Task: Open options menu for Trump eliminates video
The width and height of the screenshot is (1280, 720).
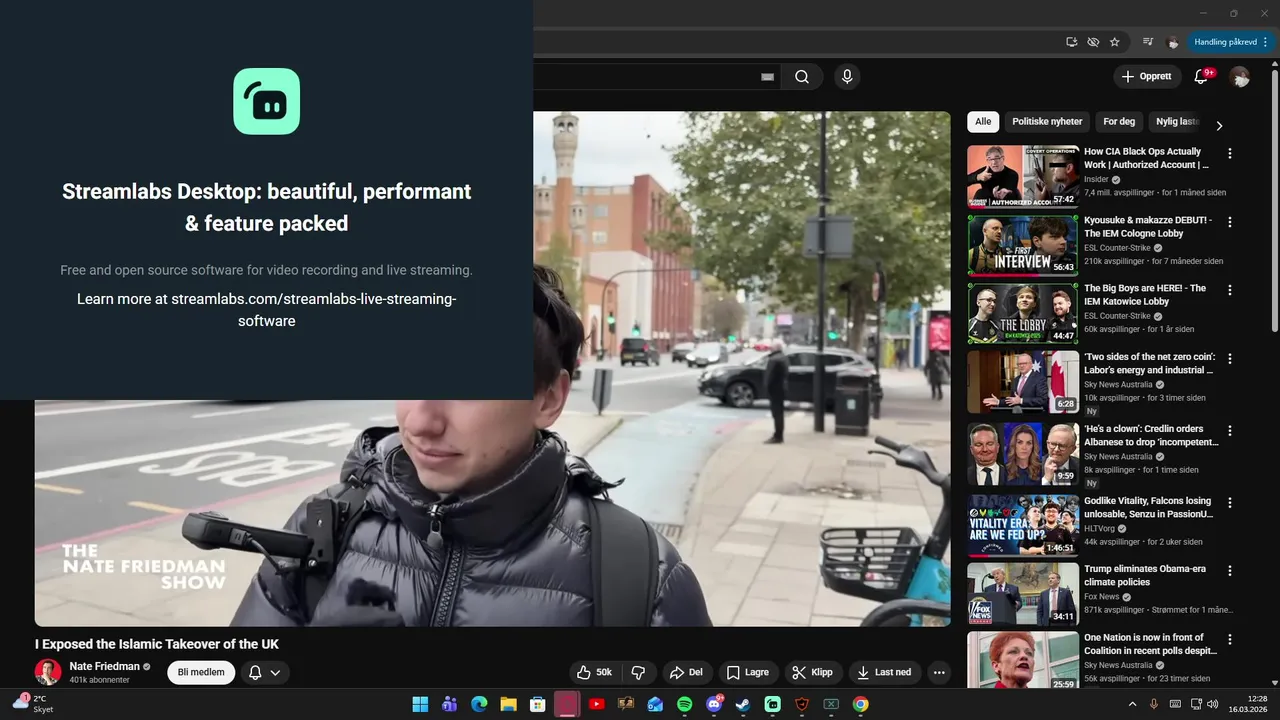Action: click(x=1230, y=571)
